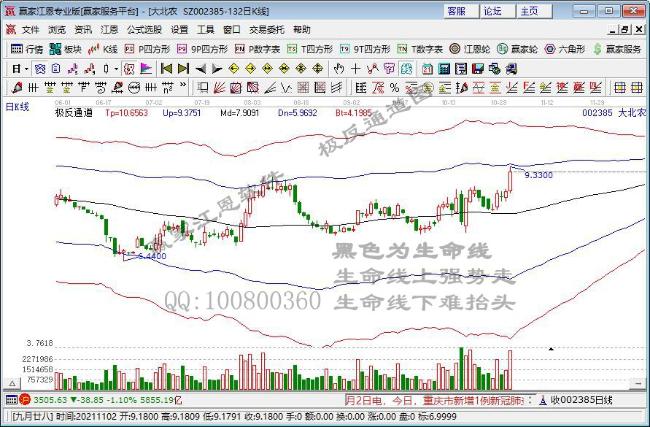
Task: Activate the crosshair cursor tool
Action: [355, 69]
